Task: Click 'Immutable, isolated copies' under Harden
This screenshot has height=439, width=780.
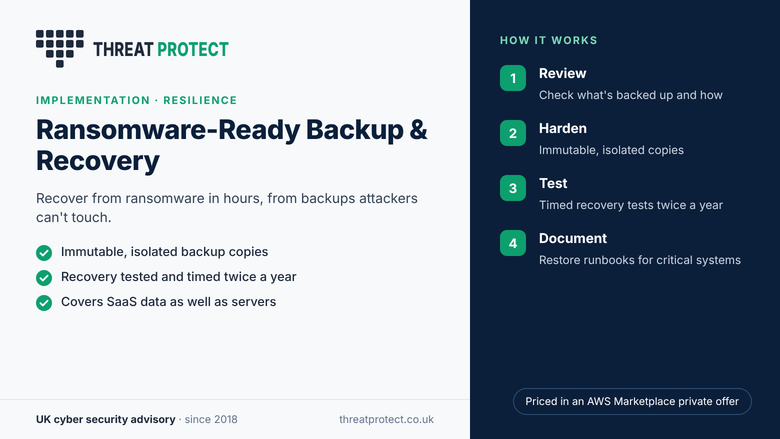Action: [x=611, y=150]
